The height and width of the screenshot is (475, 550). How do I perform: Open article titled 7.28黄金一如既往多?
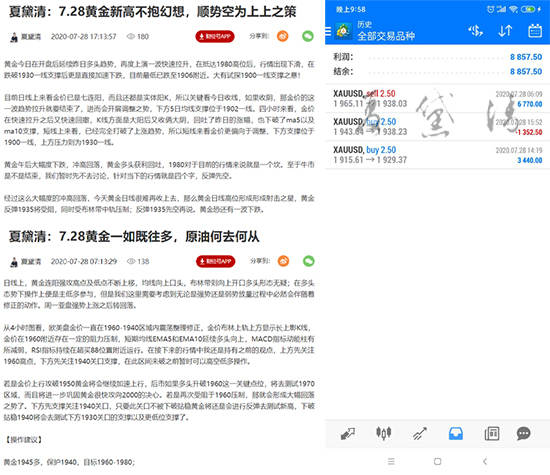tap(134, 236)
